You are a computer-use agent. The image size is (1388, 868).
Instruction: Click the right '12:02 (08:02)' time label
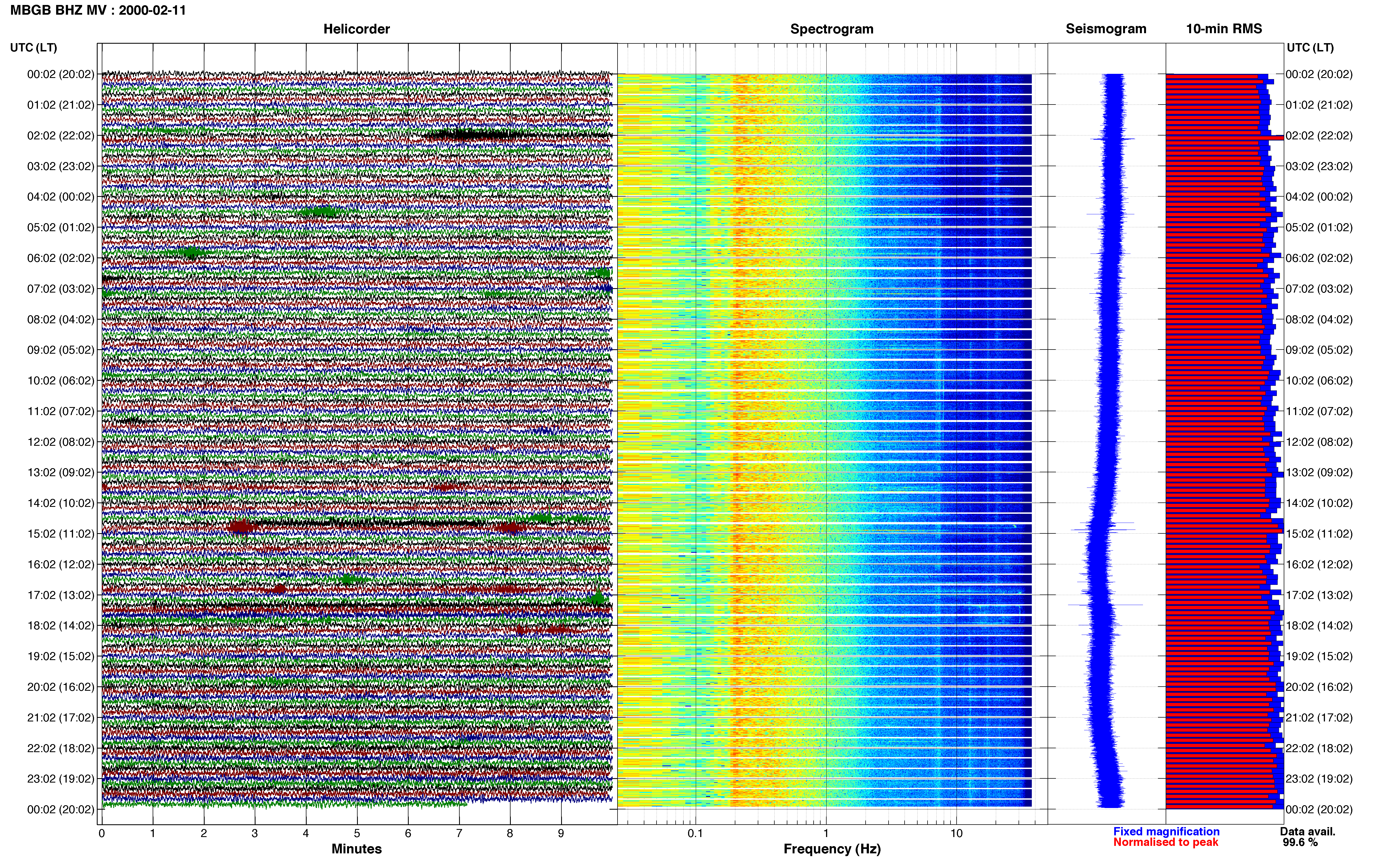[1319, 442]
